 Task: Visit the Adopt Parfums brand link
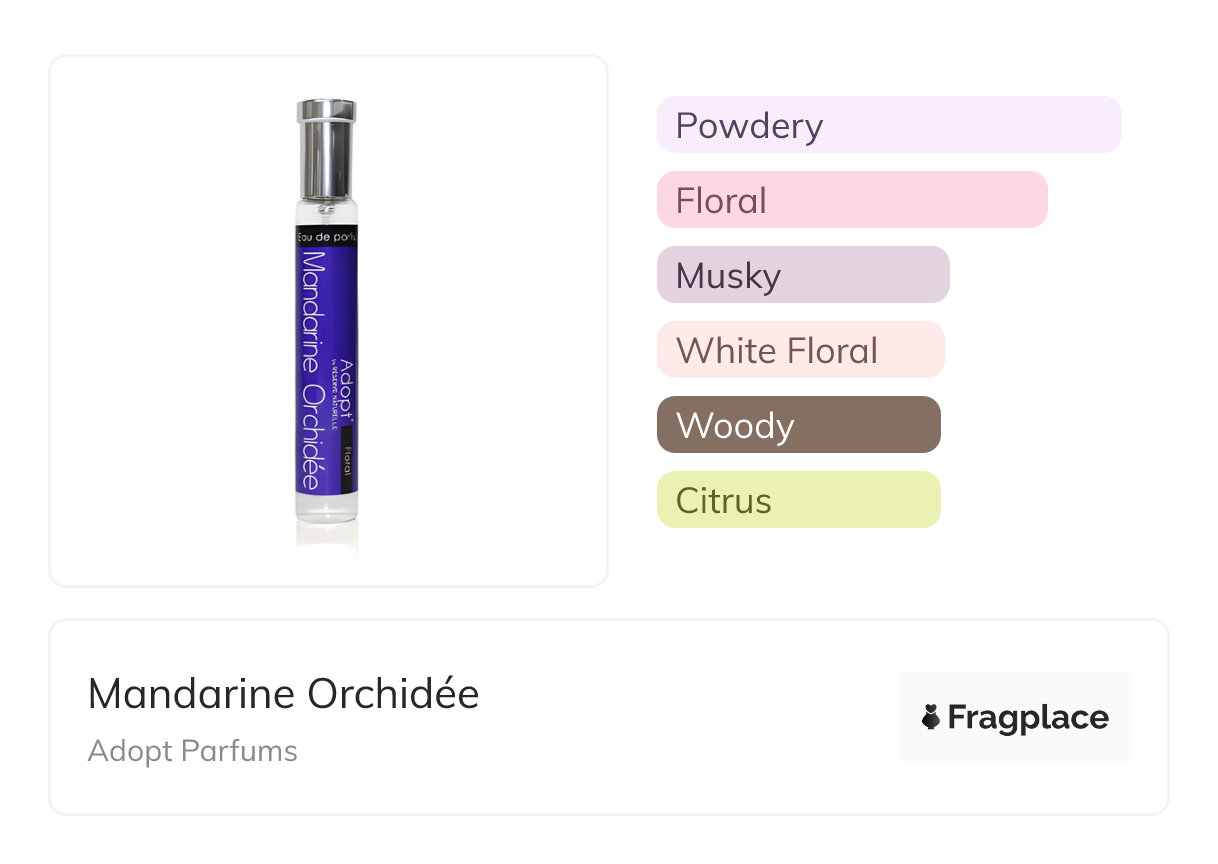[x=192, y=751]
